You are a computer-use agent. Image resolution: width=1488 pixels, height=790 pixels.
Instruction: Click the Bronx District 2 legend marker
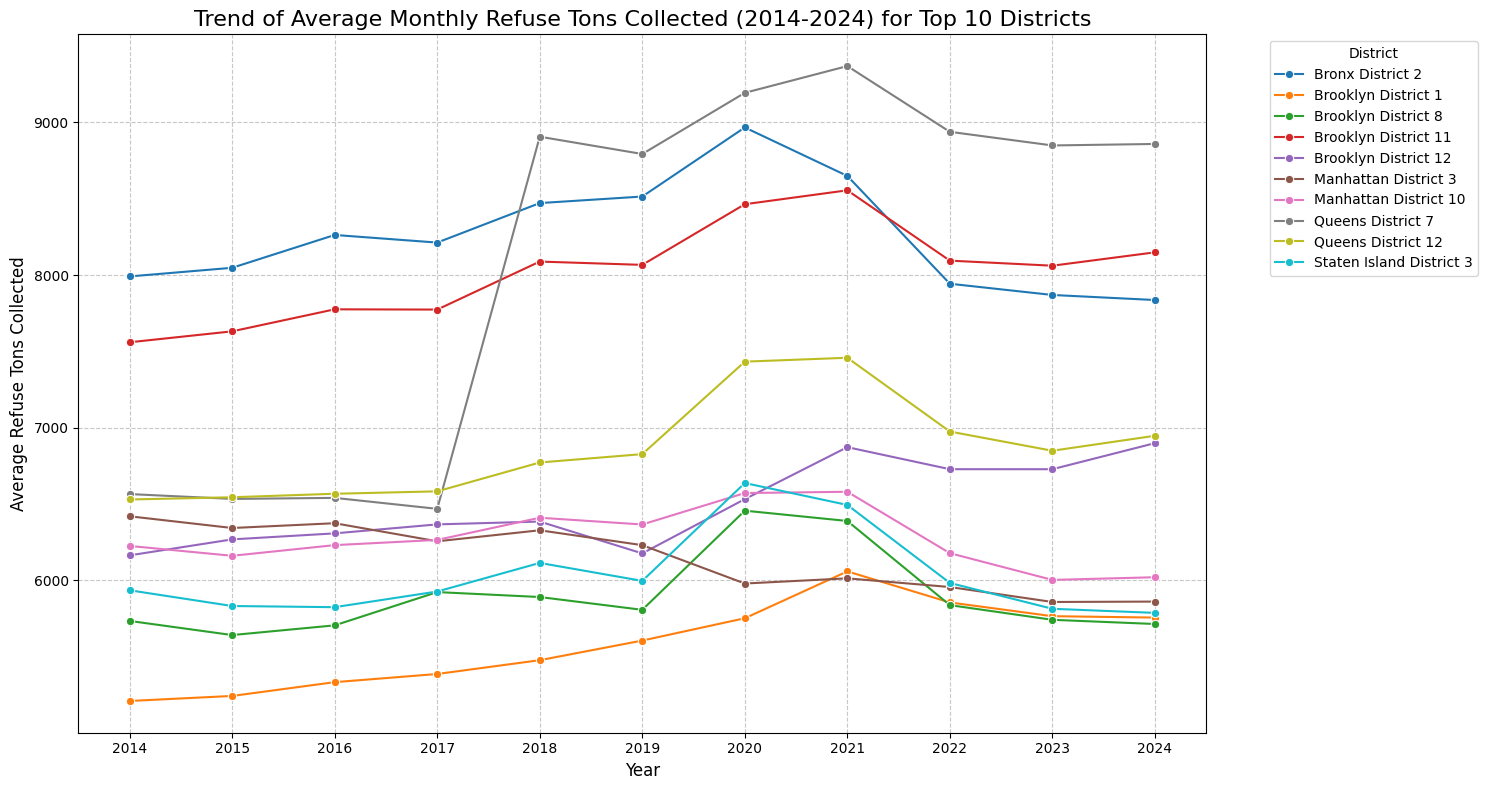pyautogui.click(x=1290, y=74)
